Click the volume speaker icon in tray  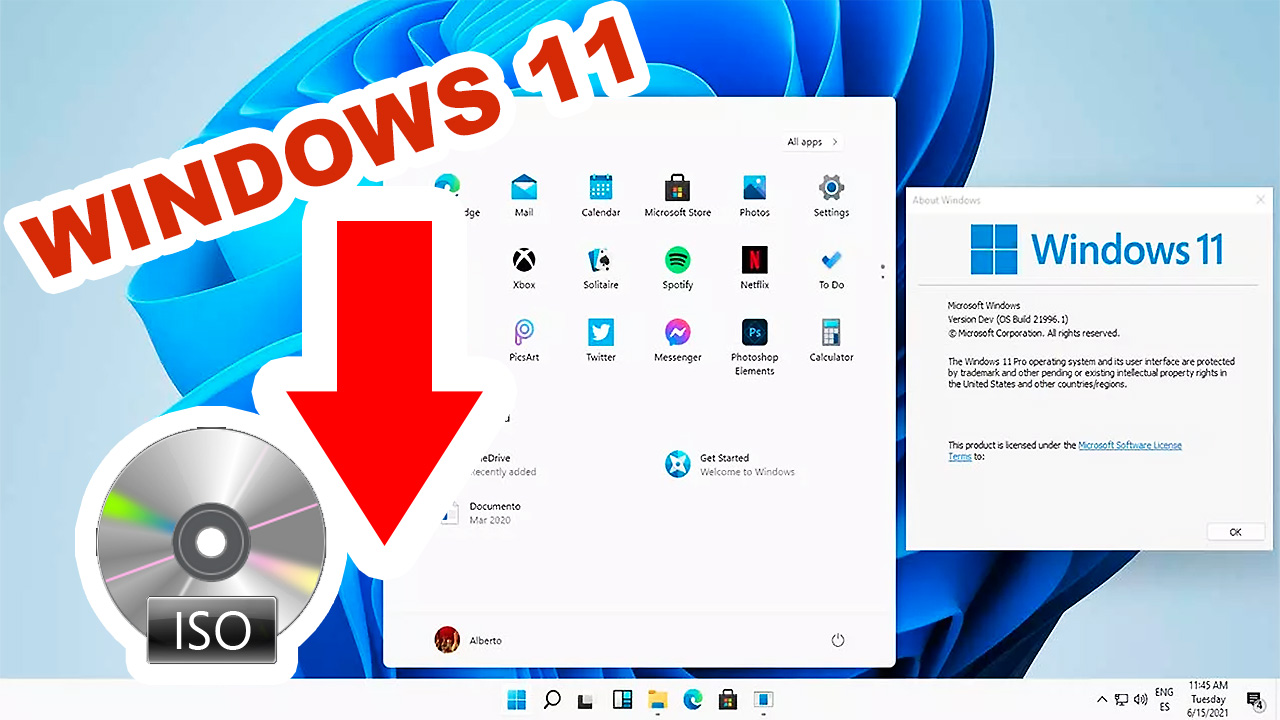pos(1140,700)
